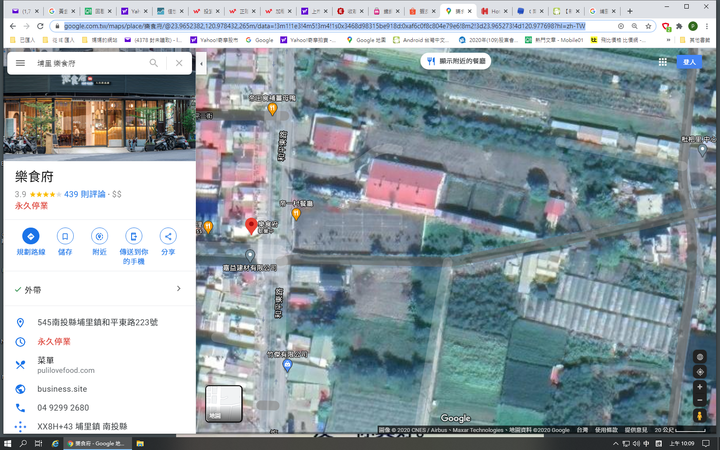Image resolution: width=720 pixels, height=450 pixels.
Task: Open the 其他書籤 bookmarks folder
Action: [696, 40]
